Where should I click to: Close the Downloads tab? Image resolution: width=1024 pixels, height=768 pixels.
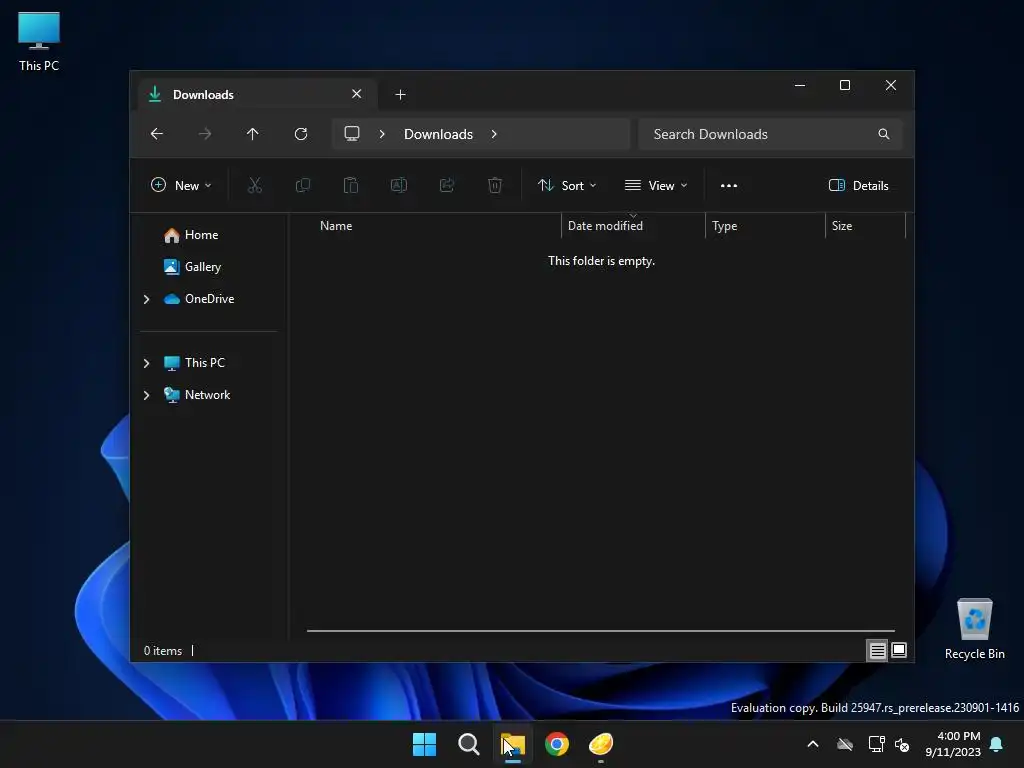pyautogui.click(x=357, y=94)
